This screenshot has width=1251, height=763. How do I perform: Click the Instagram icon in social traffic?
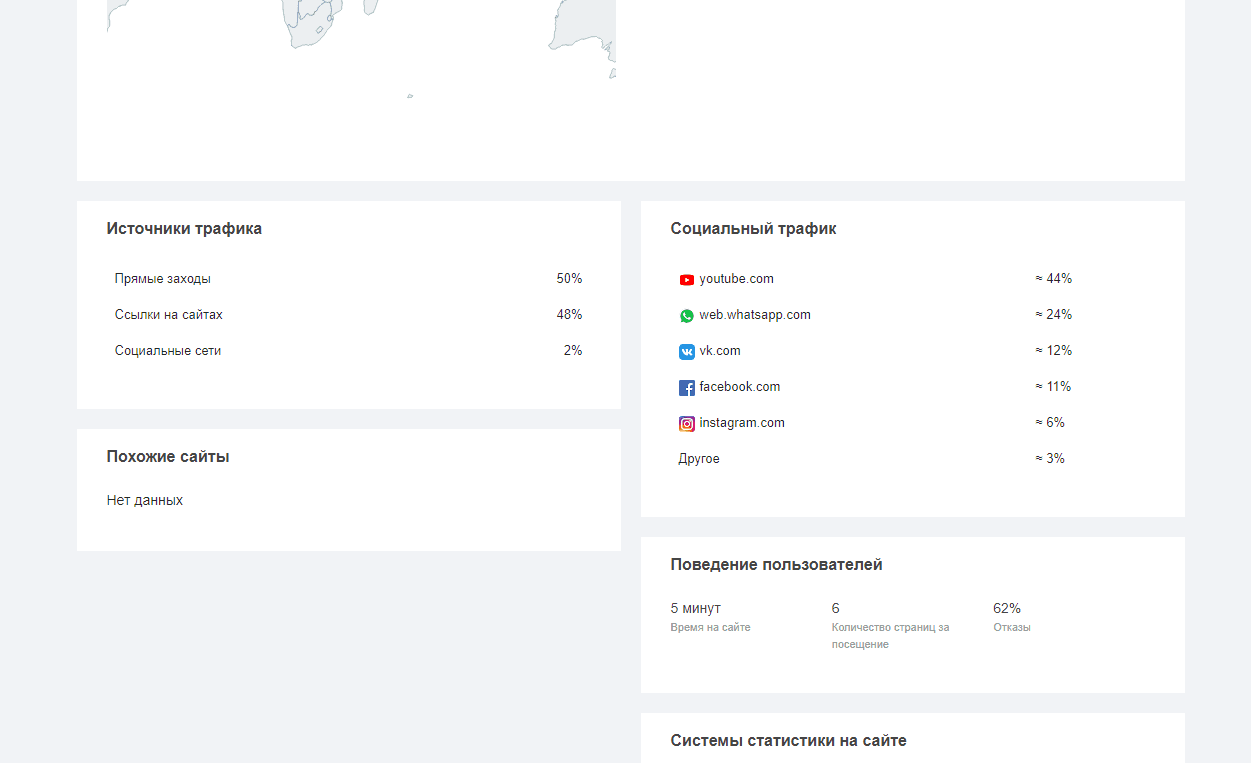click(x=687, y=424)
